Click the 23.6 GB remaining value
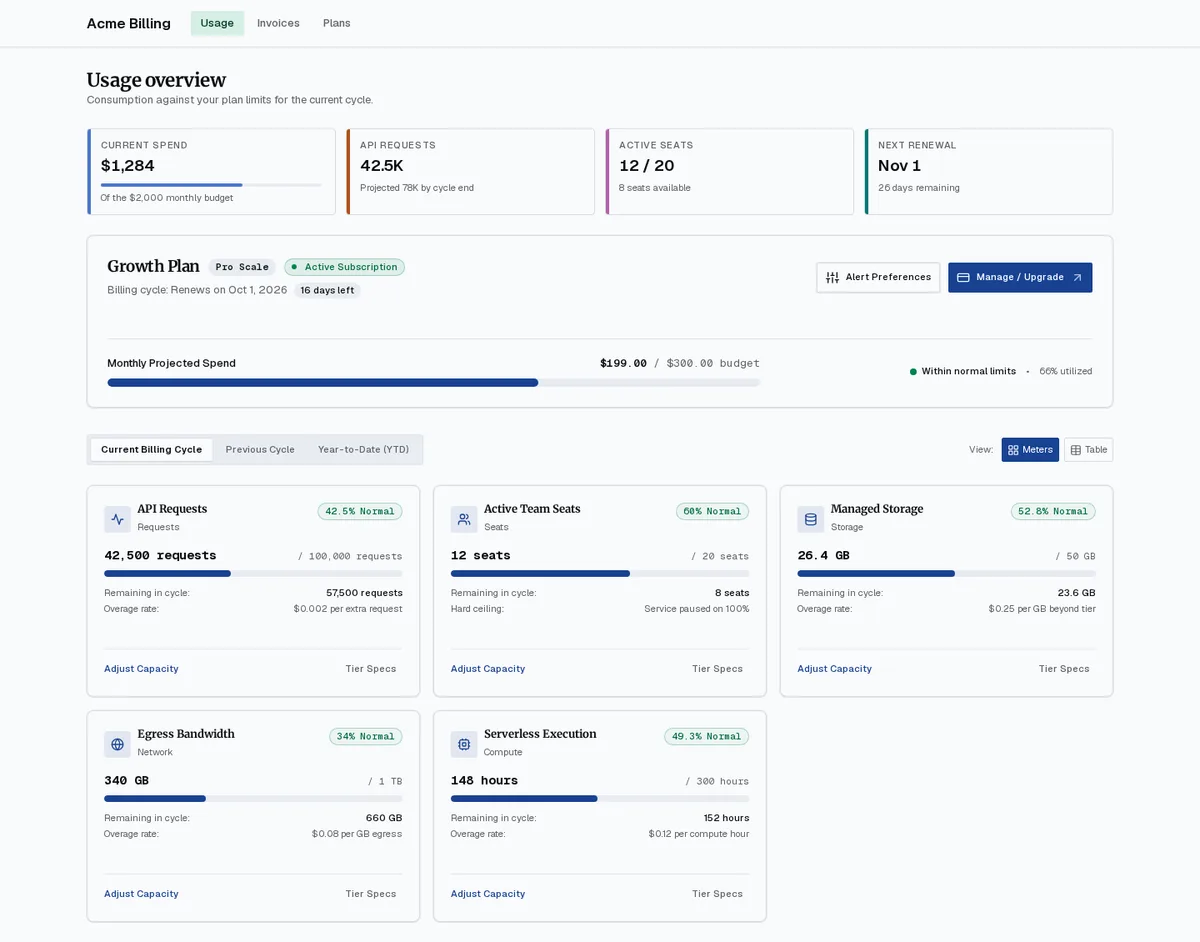Viewport: 1200px width, 942px height. click(1077, 593)
